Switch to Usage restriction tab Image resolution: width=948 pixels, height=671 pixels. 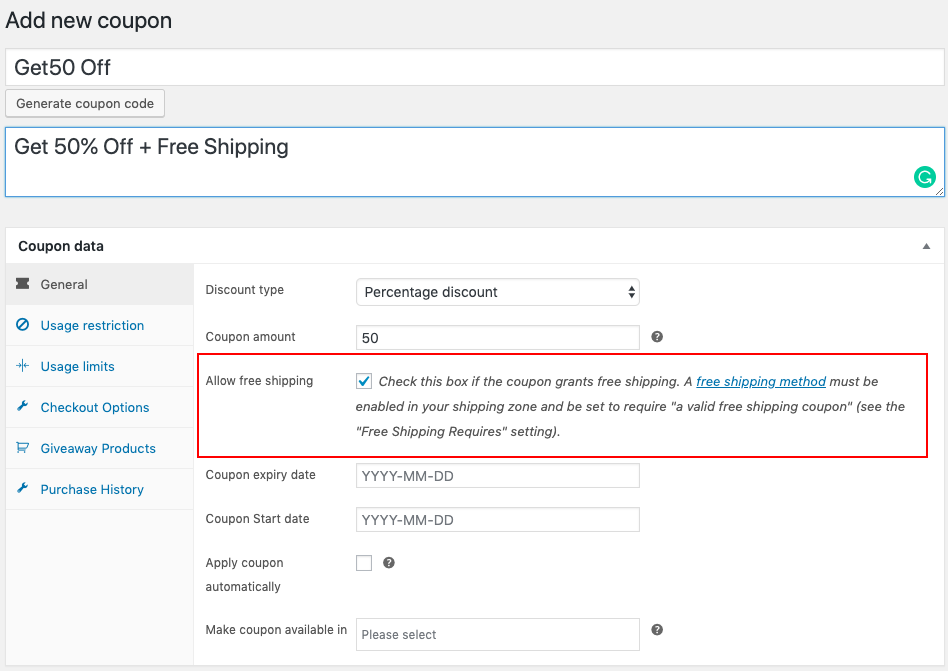pos(92,325)
